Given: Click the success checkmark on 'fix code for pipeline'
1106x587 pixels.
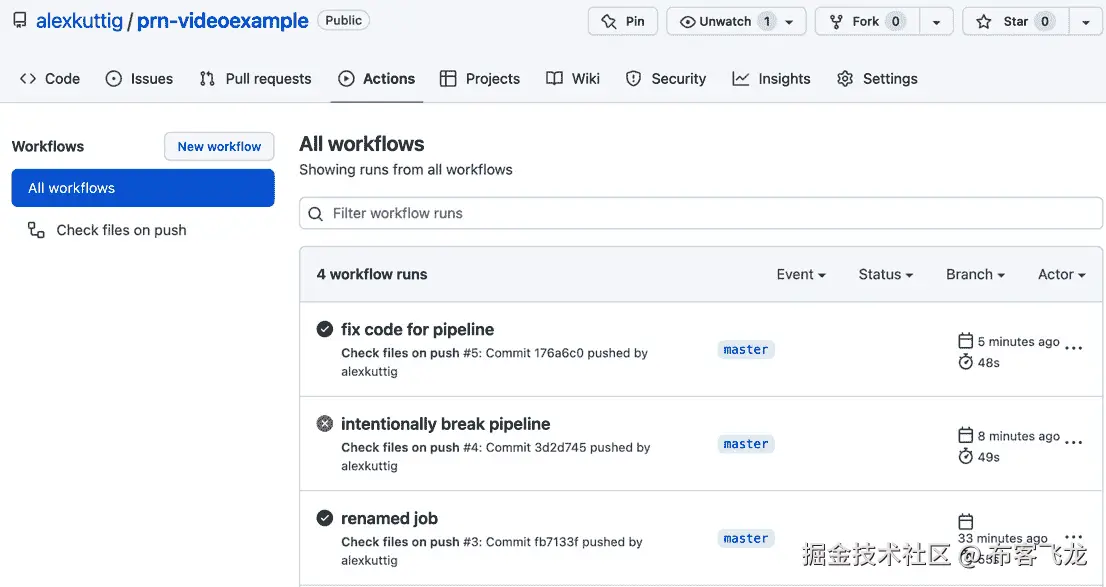Looking at the screenshot, I should click(325, 328).
